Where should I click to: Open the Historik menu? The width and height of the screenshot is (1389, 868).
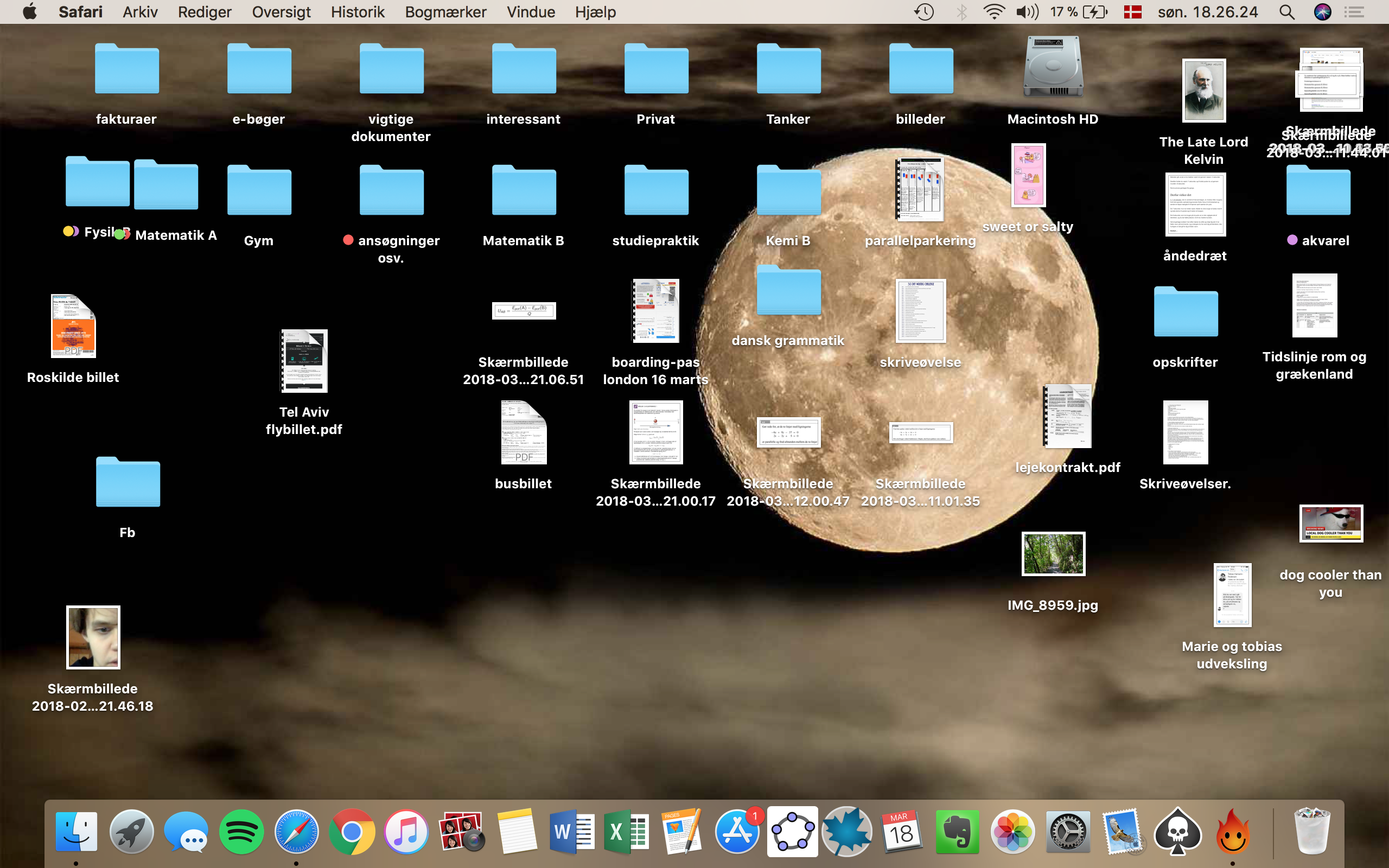click(357, 12)
